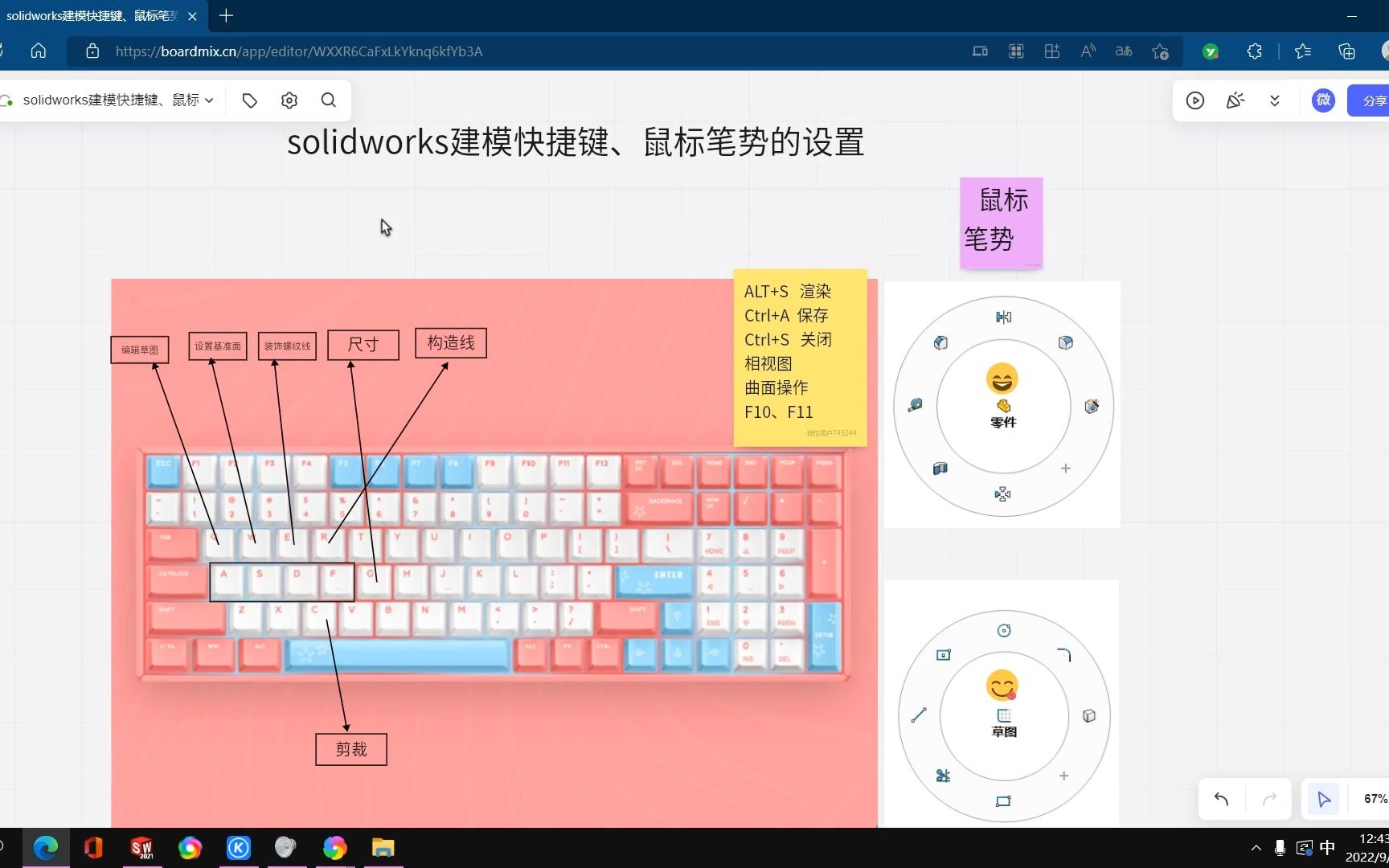Select the pink 鼠标笔势 sticky note

[x=1001, y=223]
